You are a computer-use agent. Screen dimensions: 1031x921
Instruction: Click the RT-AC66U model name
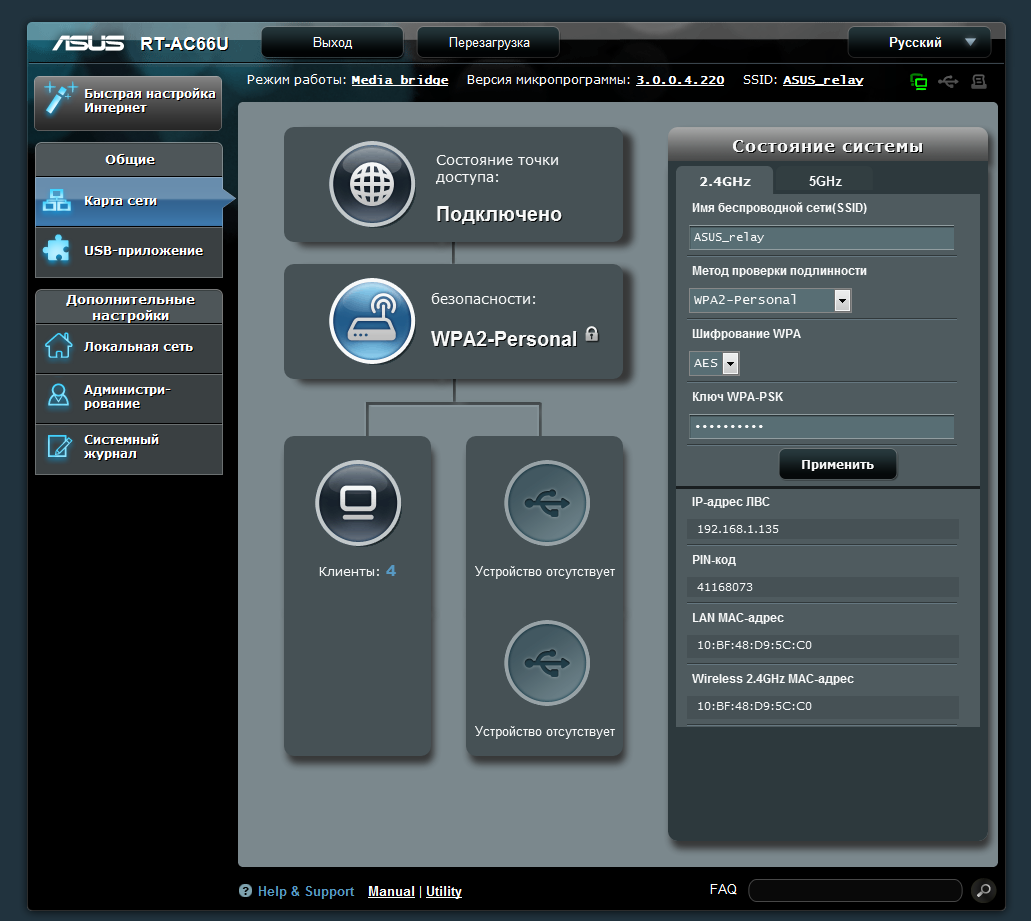[184, 43]
